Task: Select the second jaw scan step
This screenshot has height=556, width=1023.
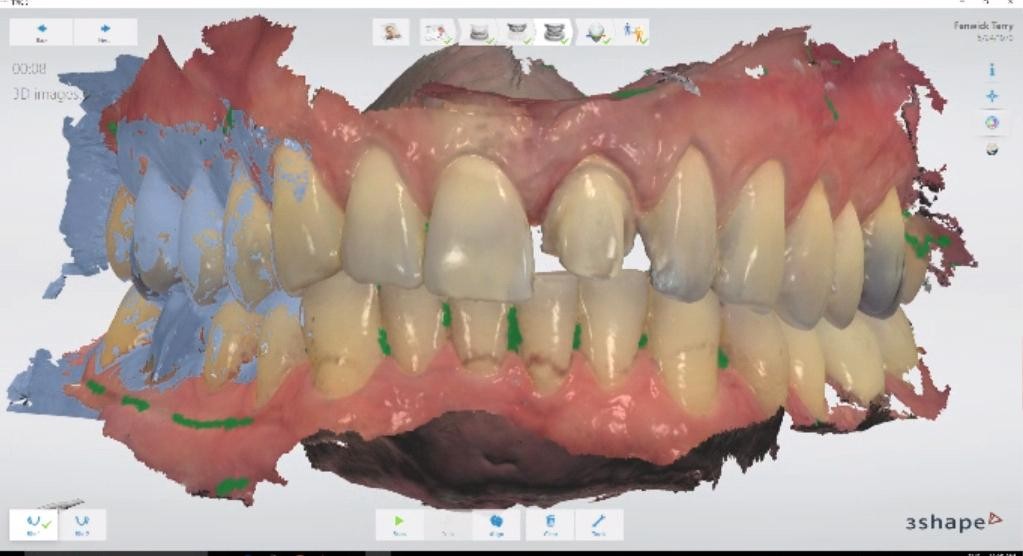Action: pos(517,32)
